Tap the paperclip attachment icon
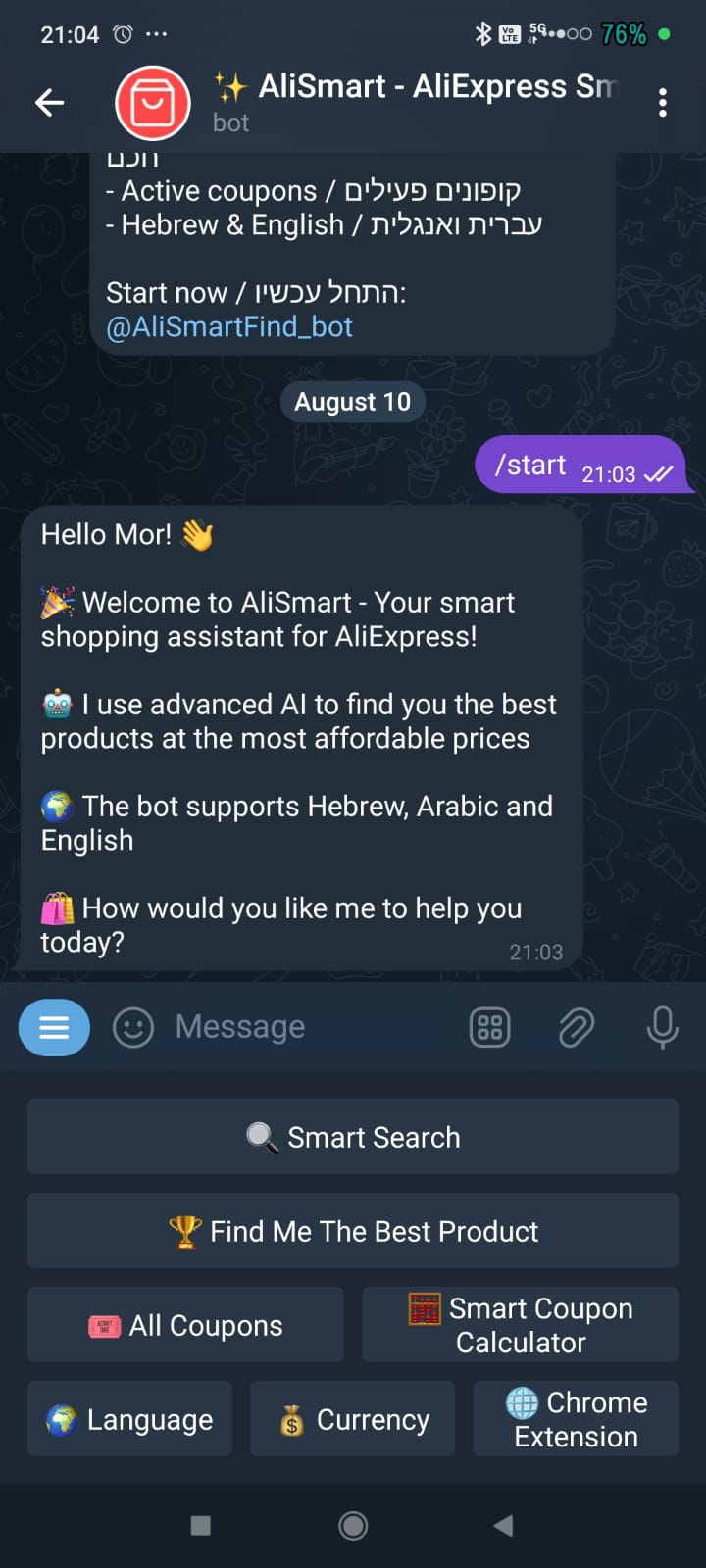 click(x=577, y=1027)
